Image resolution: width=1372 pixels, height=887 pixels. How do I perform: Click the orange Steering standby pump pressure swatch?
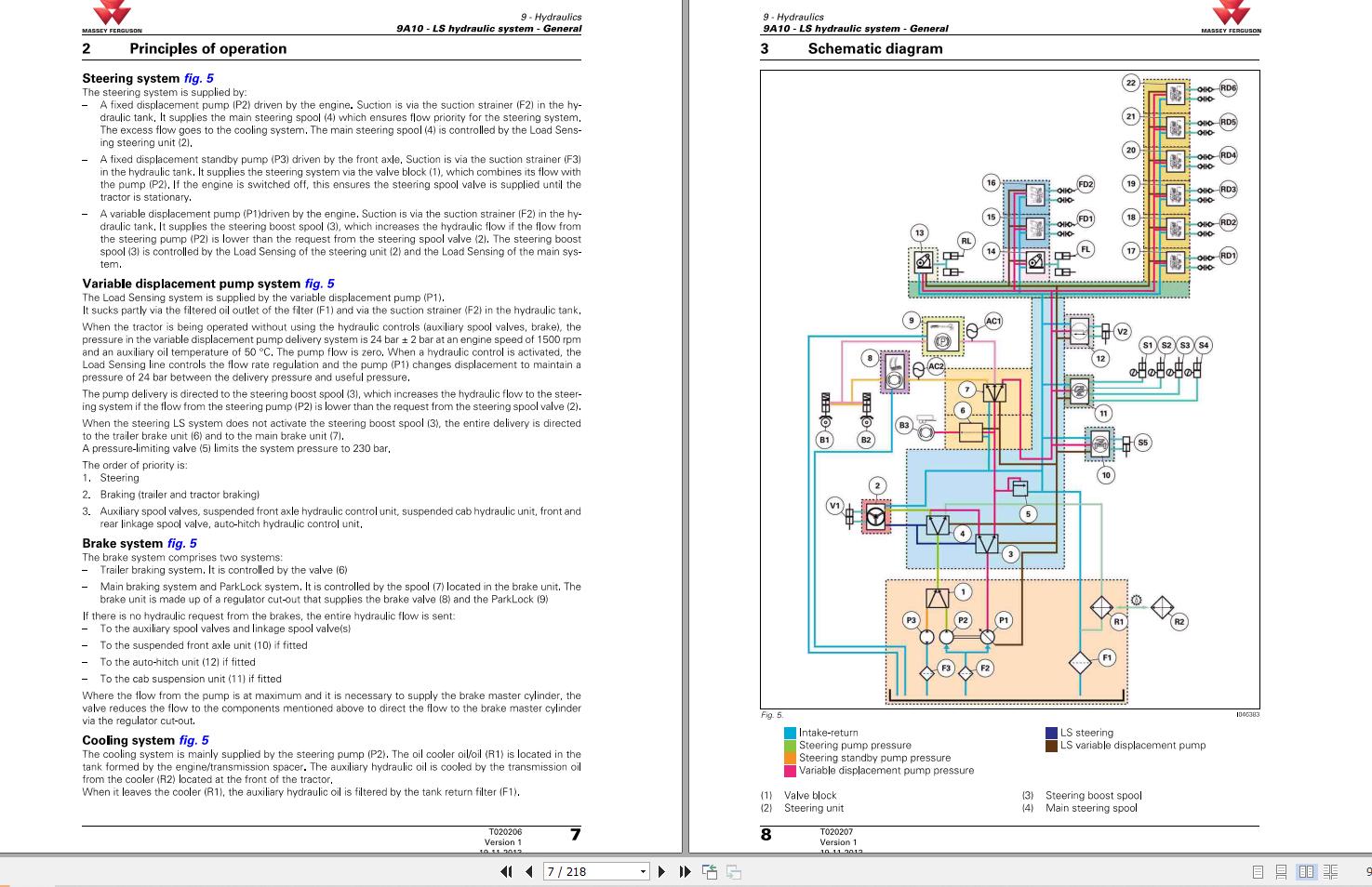[791, 758]
